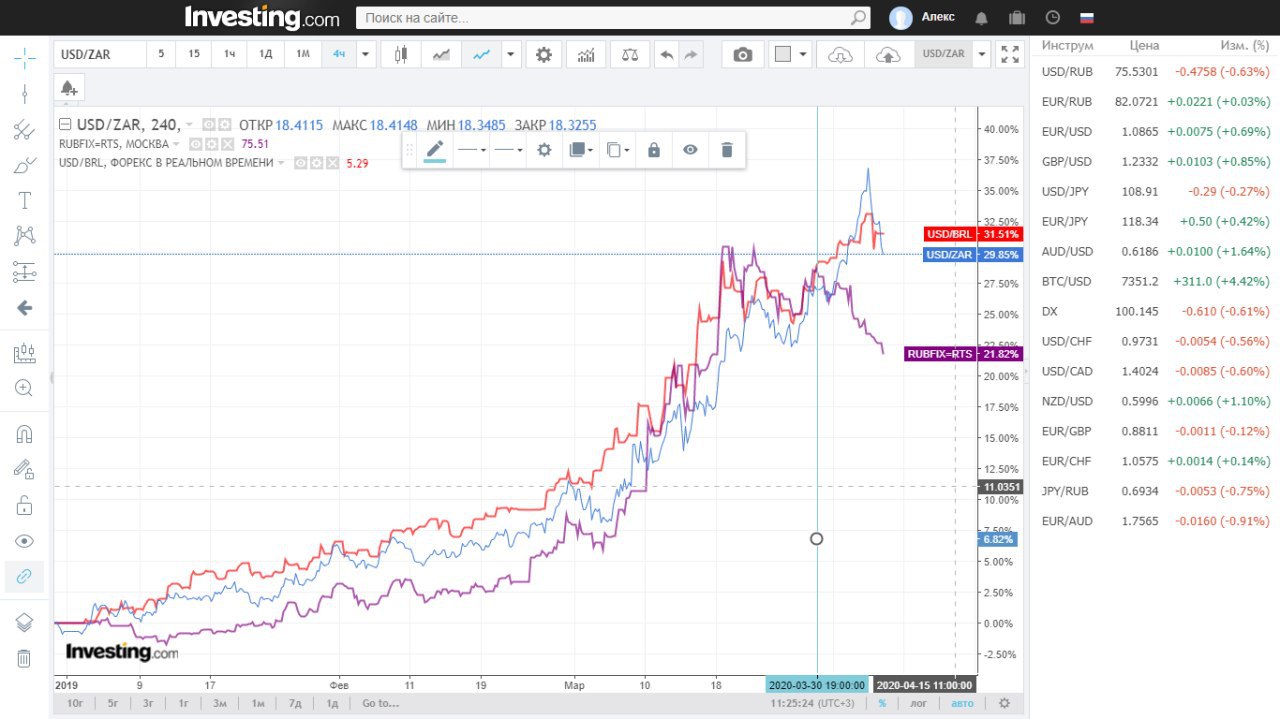Select the XABCD patterns tool
This screenshot has height=719, width=1280.
tap(24, 236)
